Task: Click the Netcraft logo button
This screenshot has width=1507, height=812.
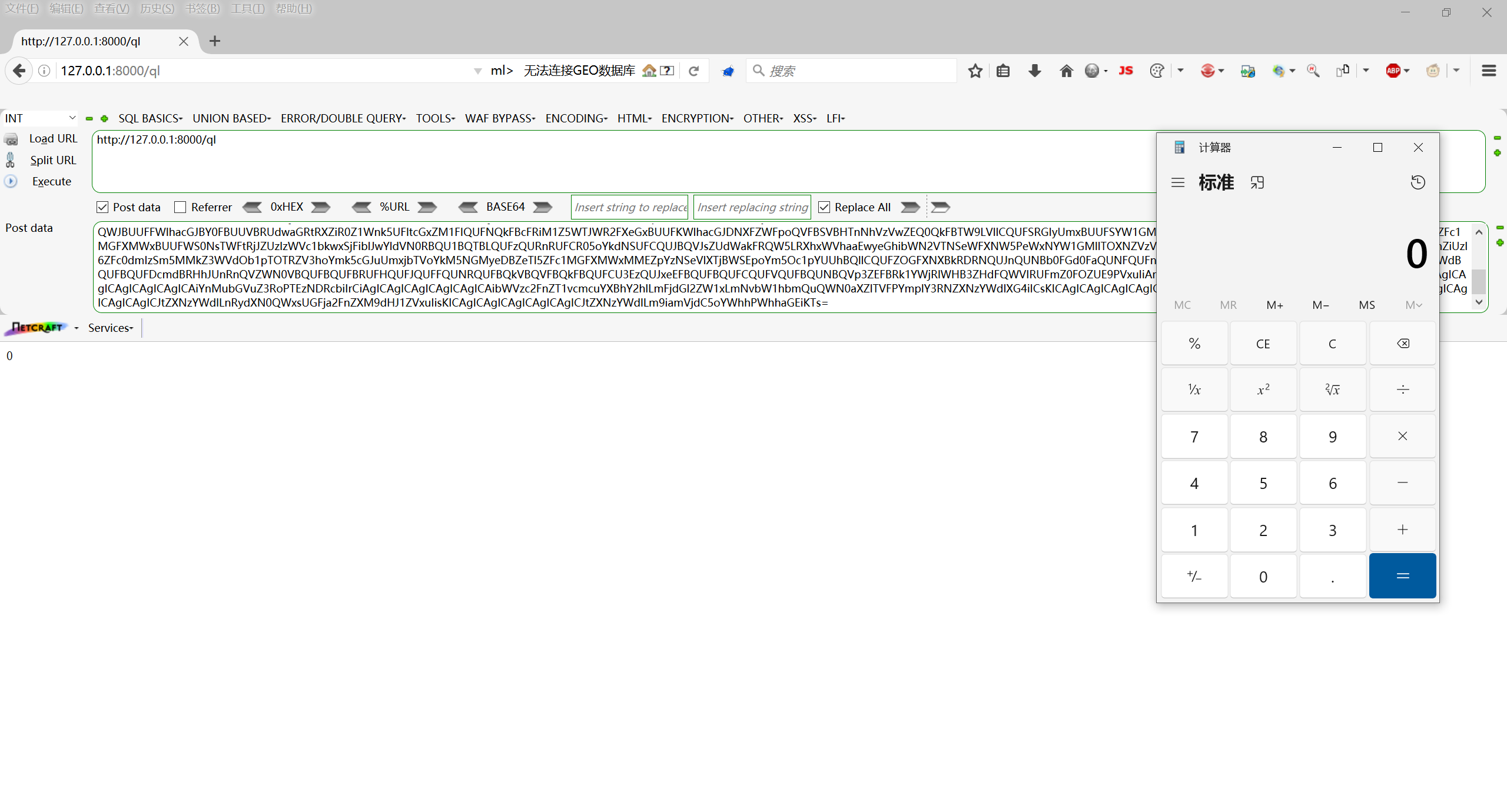Action: coord(36,328)
